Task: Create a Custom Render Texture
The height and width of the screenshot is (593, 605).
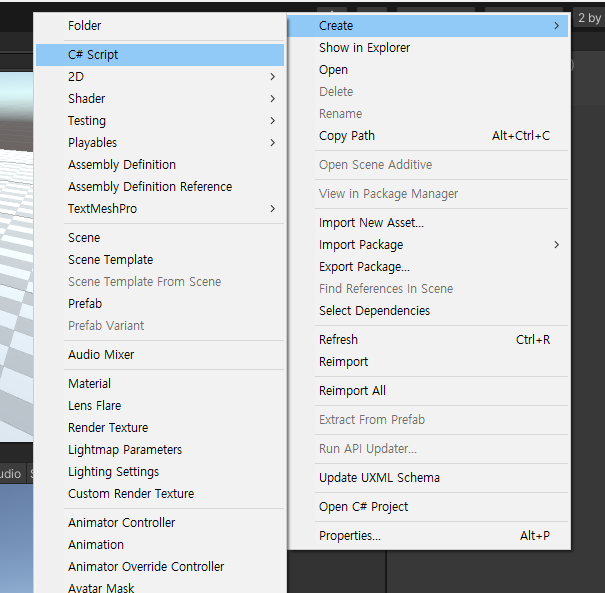Action: (x=160, y=493)
